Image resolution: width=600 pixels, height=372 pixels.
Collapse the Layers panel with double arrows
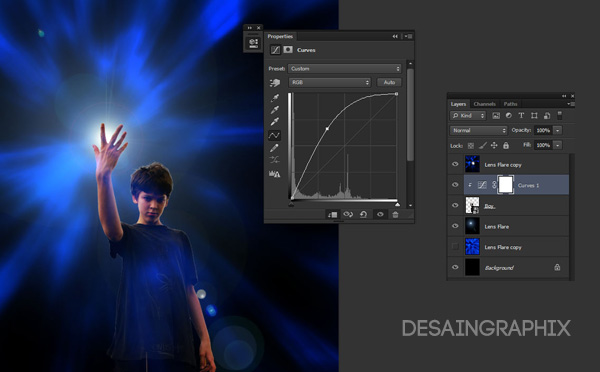pos(564,96)
